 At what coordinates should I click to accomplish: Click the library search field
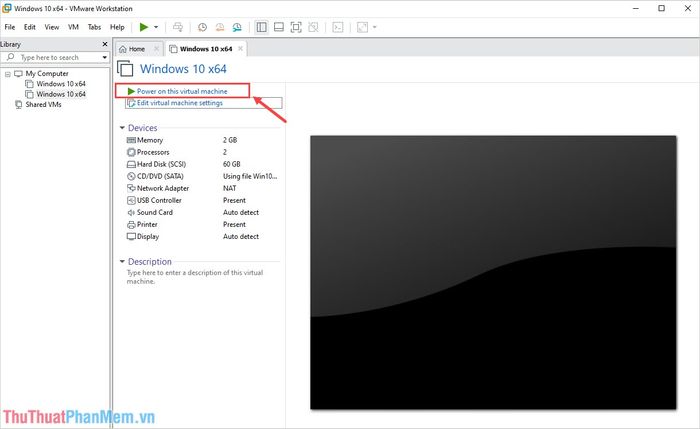click(x=54, y=58)
